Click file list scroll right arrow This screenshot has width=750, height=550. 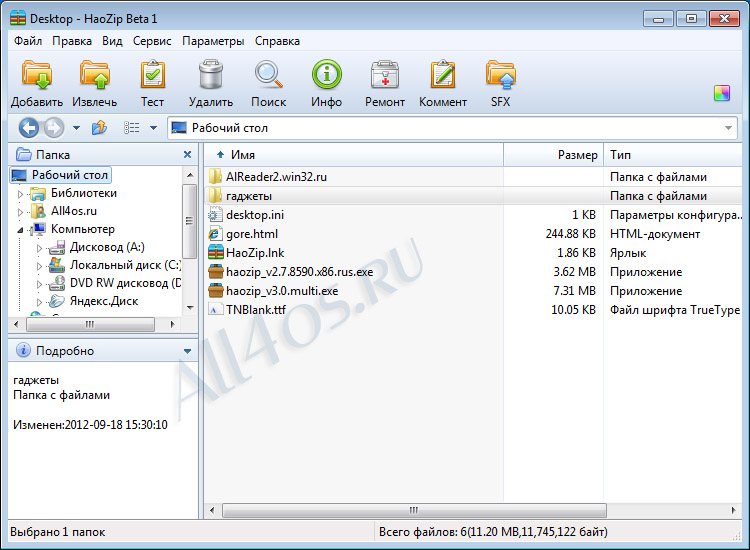pos(734,510)
